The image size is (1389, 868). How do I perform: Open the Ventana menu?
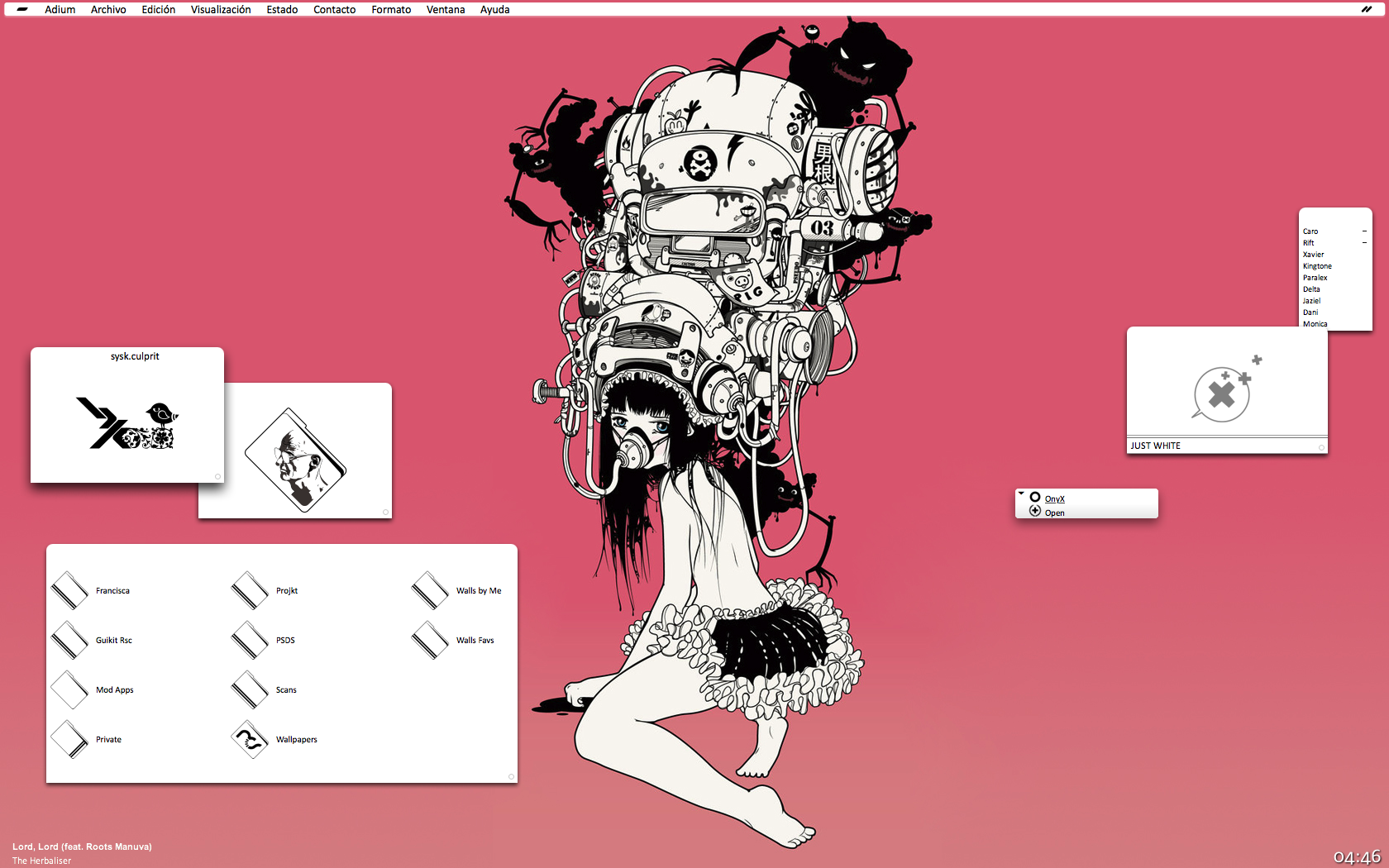pyautogui.click(x=446, y=9)
